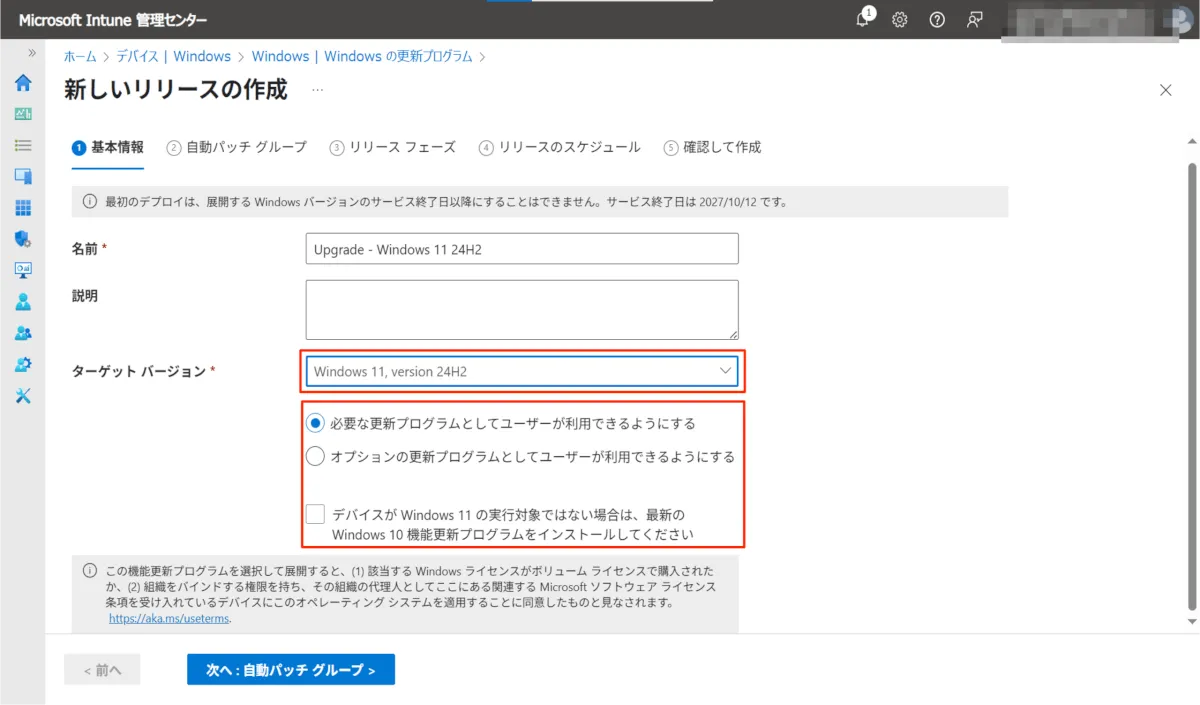Click the 名前 text input field
The image size is (1200, 705).
tap(522, 249)
